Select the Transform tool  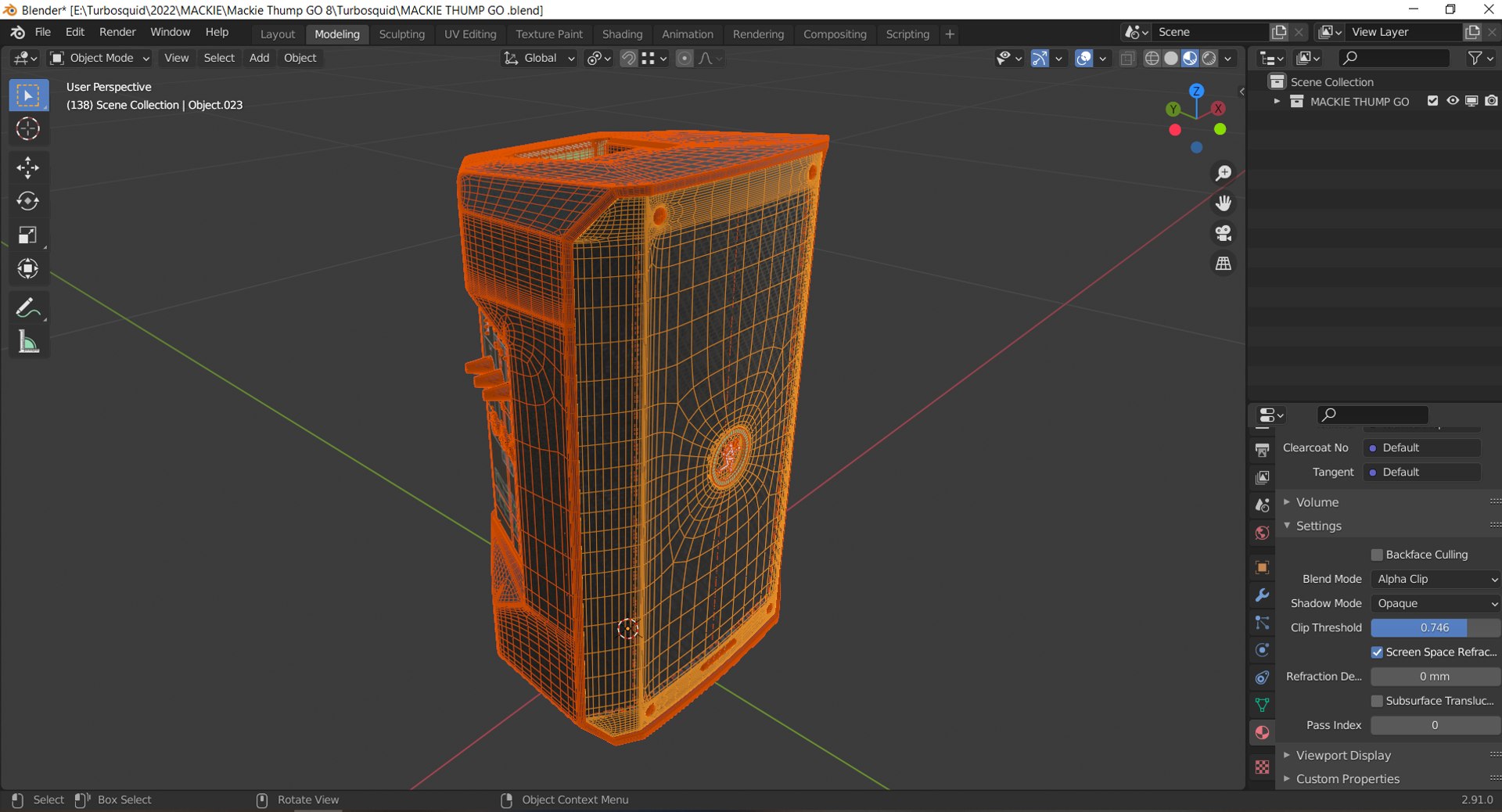point(28,269)
